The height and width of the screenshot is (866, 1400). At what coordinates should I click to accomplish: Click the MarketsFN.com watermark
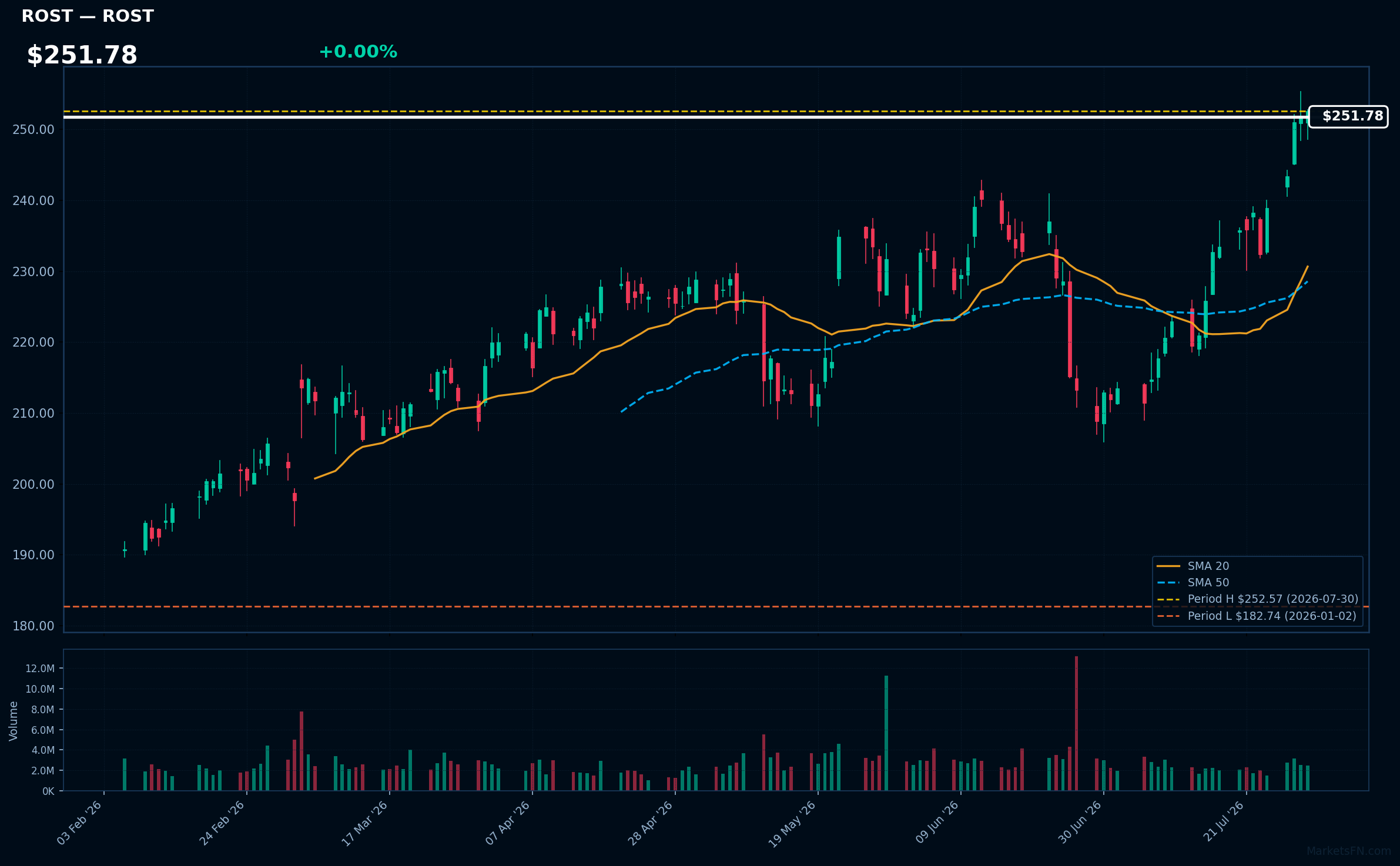pos(1349,851)
